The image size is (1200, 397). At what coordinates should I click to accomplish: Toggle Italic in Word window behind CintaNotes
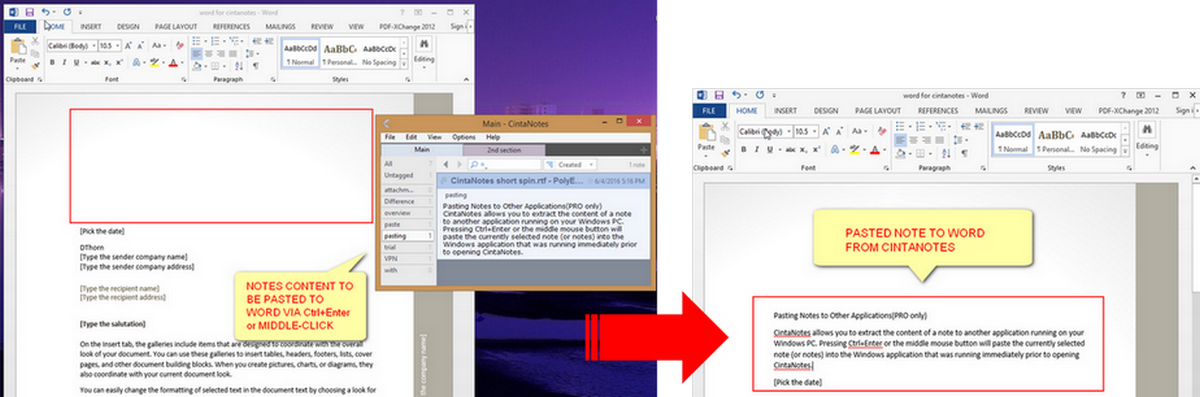(x=64, y=62)
